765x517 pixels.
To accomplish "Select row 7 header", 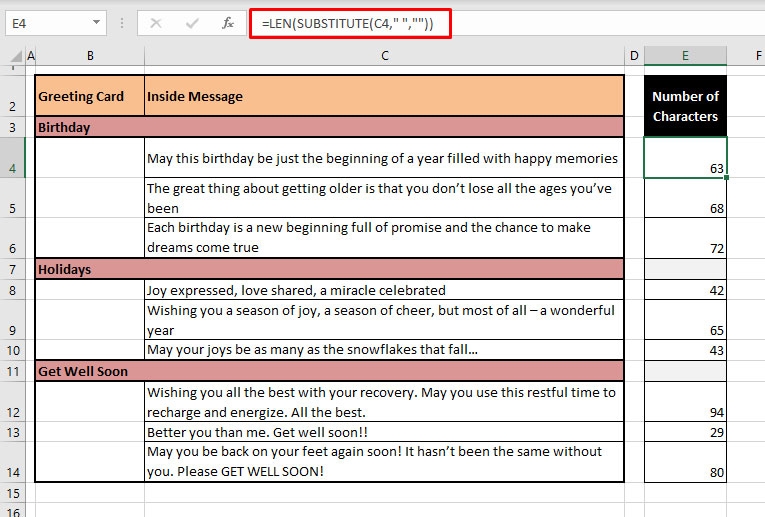I will [12, 269].
